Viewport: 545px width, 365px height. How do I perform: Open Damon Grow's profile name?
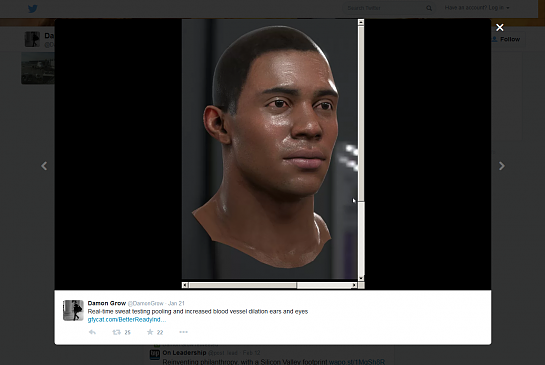[107, 303]
